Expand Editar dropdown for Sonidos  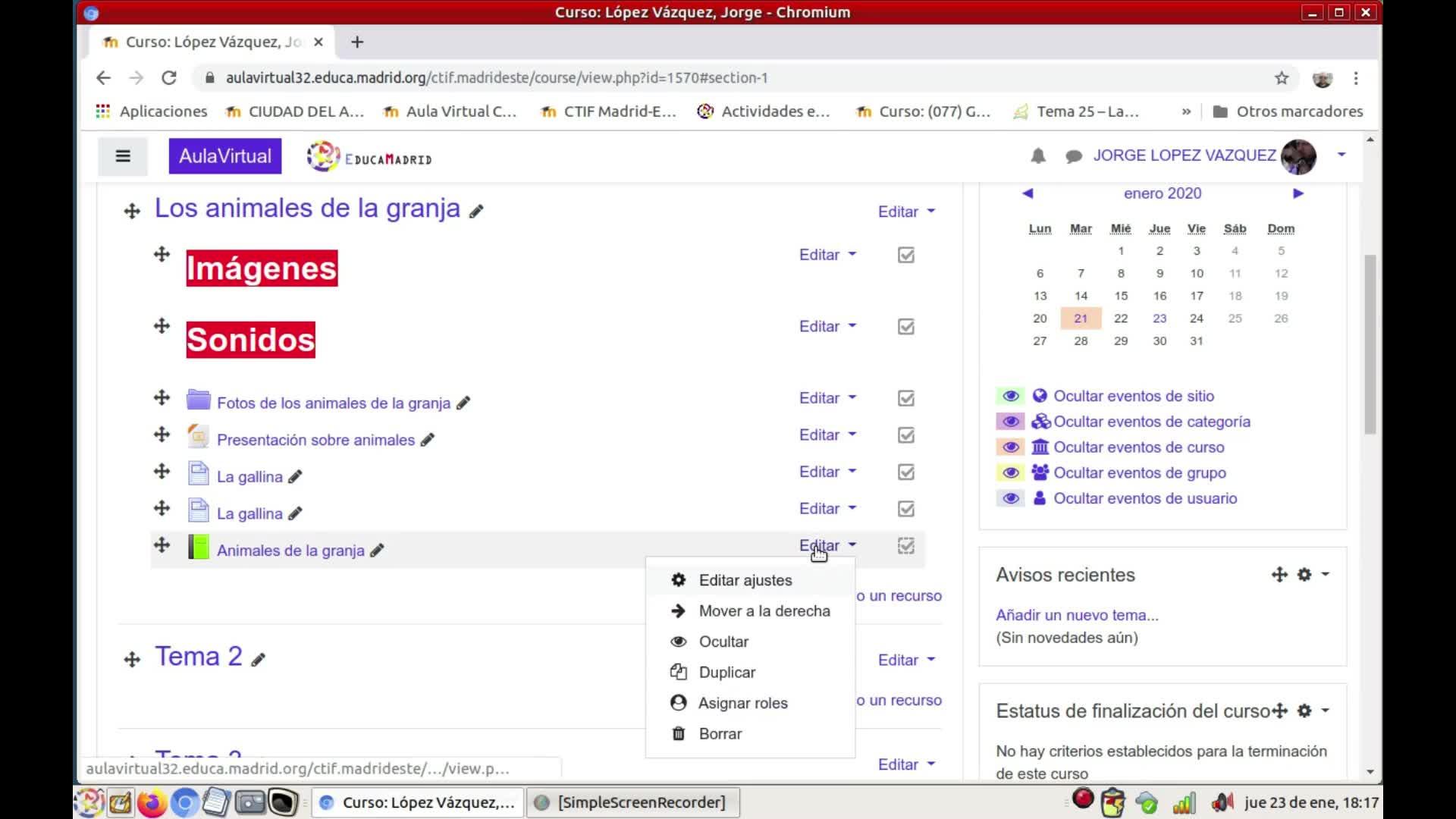coord(827,327)
